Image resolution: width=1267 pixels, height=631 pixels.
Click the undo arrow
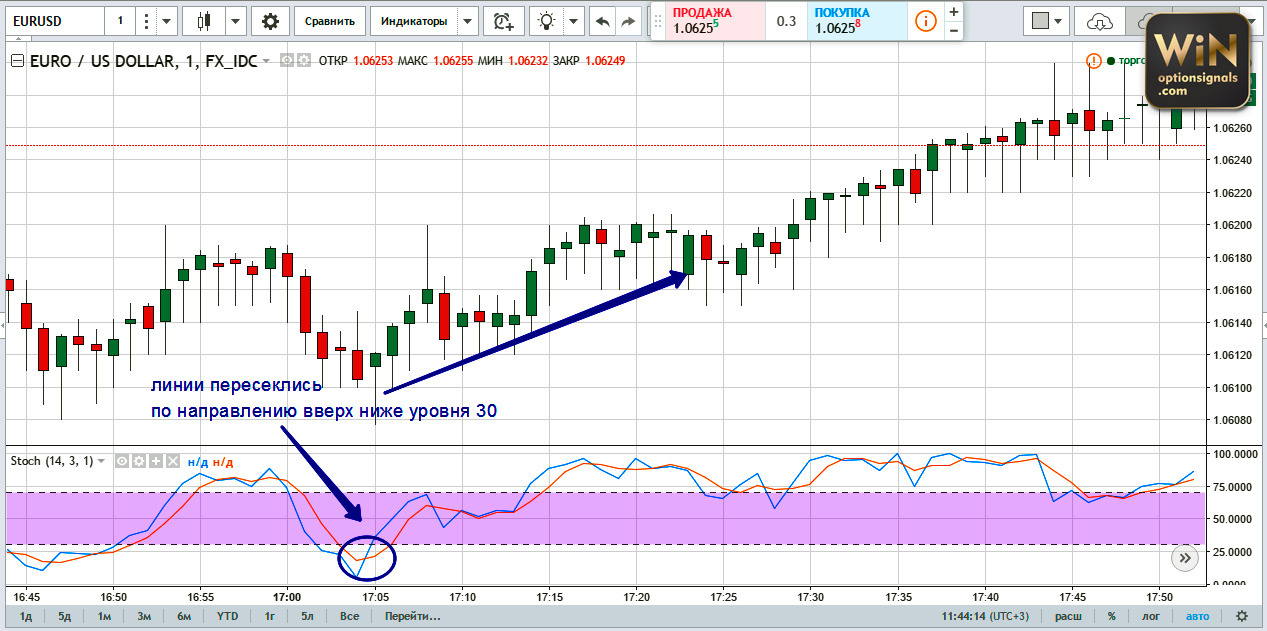[x=603, y=20]
